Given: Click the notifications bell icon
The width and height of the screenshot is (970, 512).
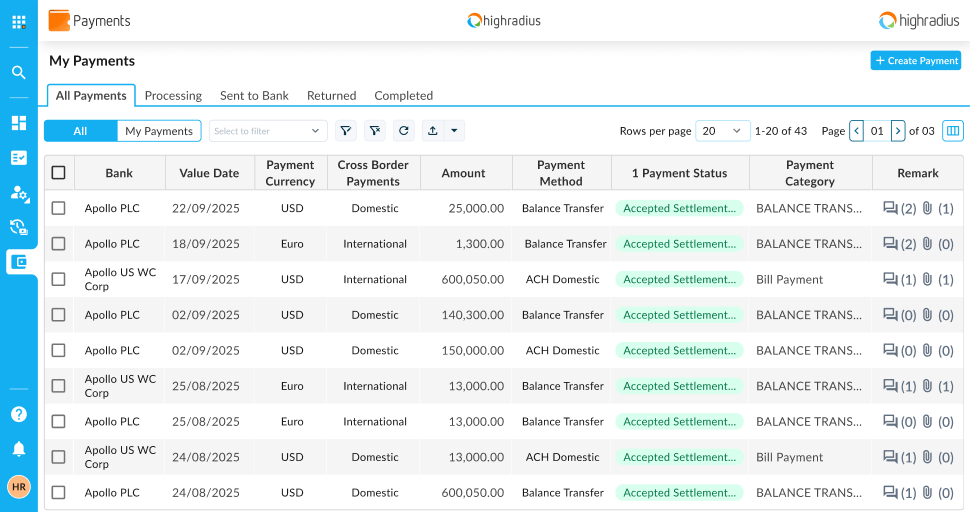Looking at the screenshot, I should pos(19,449).
